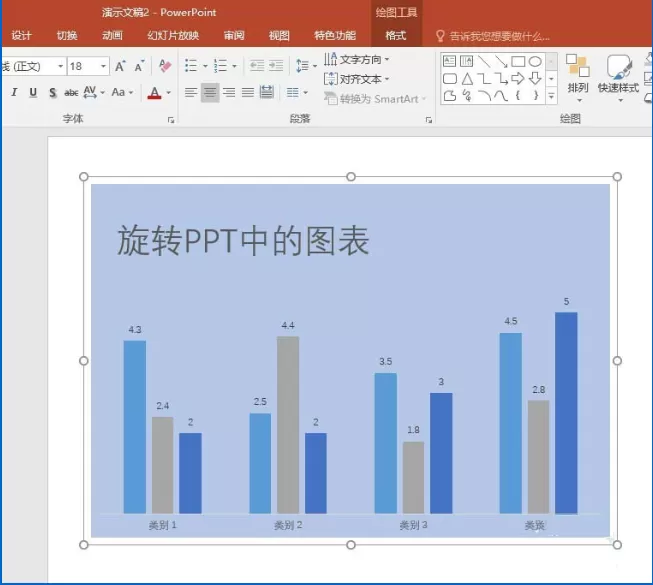Click the Increase Font Size icon
The width and height of the screenshot is (653, 585).
point(120,66)
